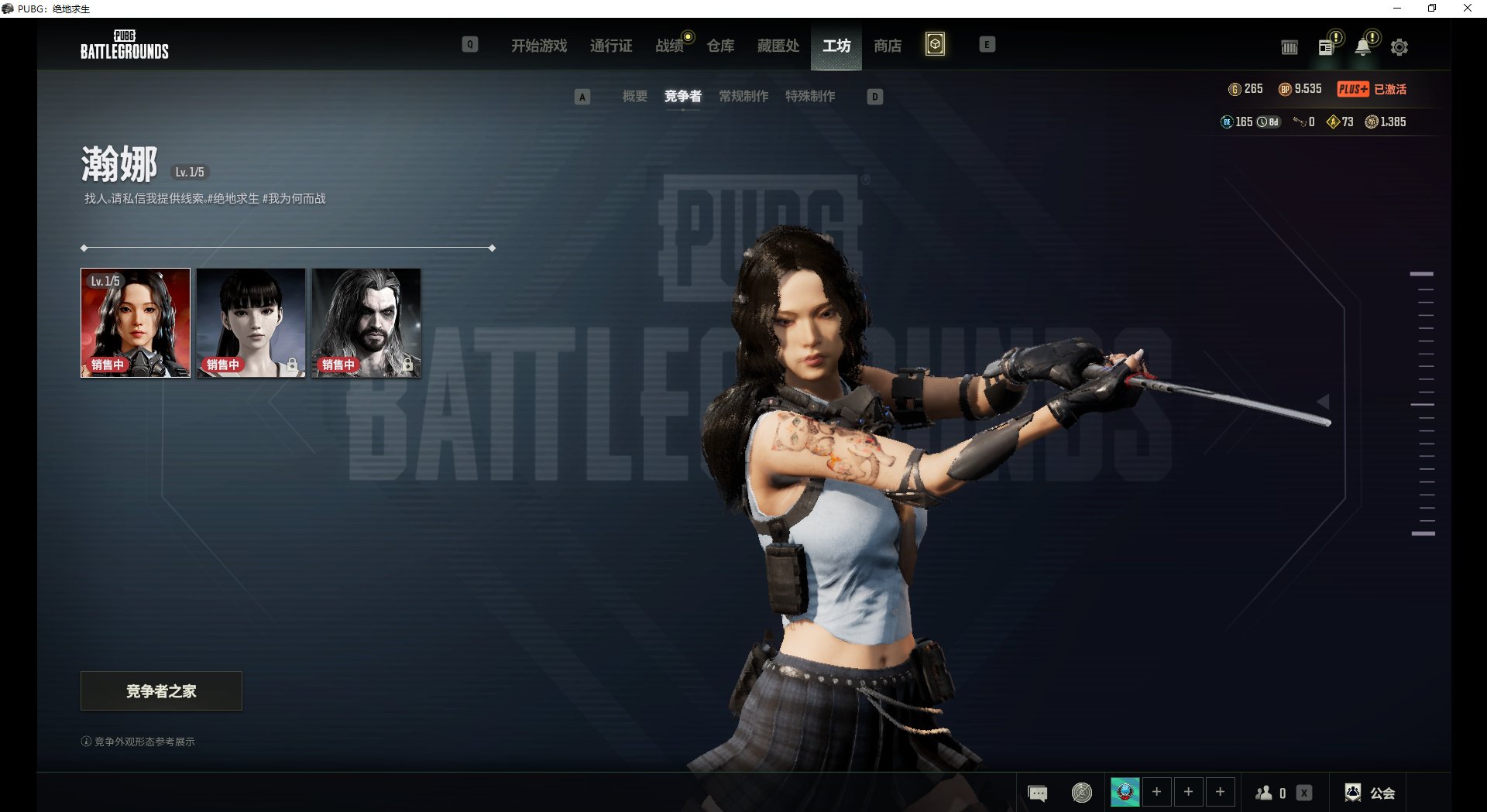Open the 通行证 tab
Viewport: 1487px width, 812px height.
point(611,46)
